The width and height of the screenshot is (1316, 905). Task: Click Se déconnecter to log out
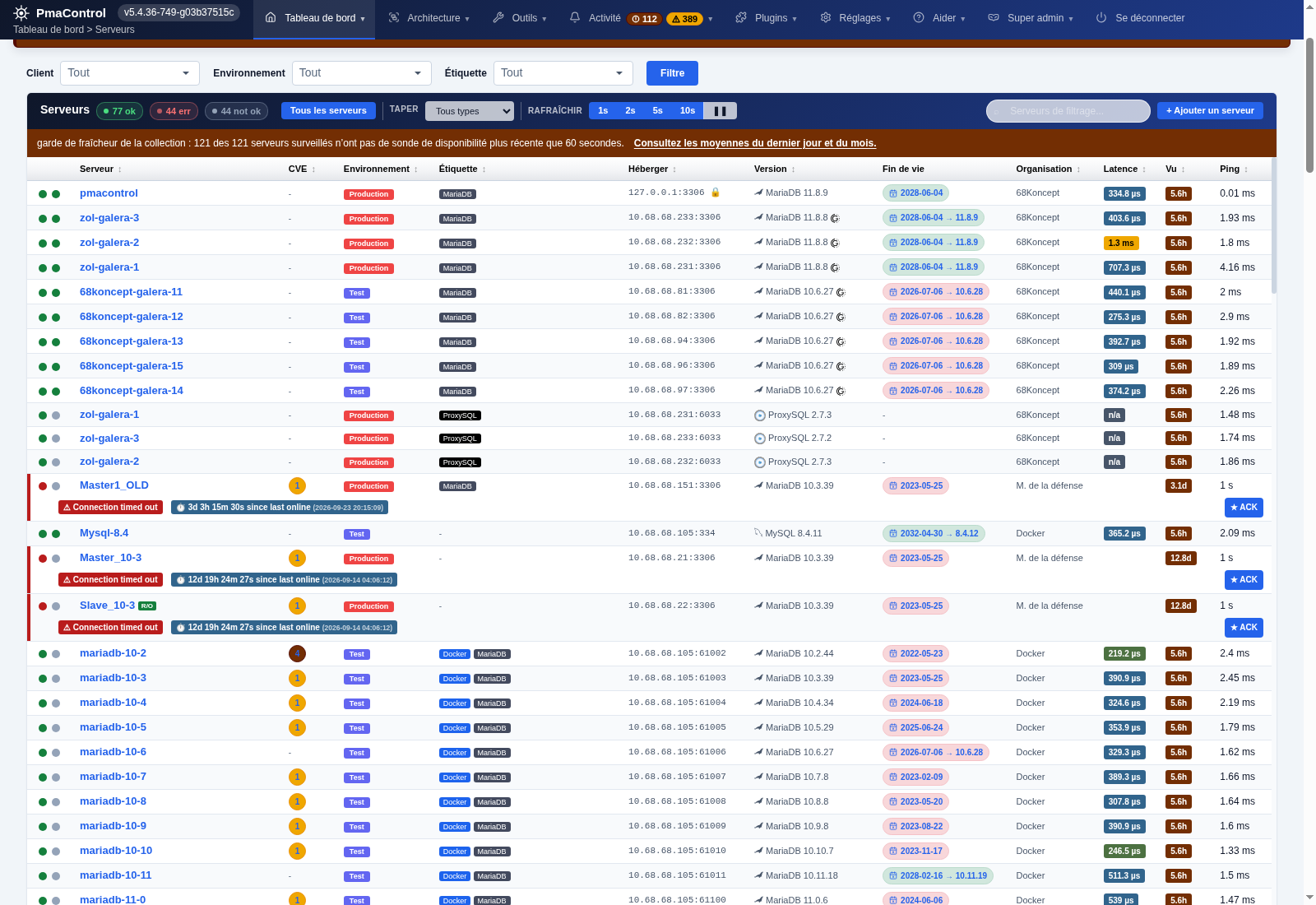click(x=1140, y=18)
